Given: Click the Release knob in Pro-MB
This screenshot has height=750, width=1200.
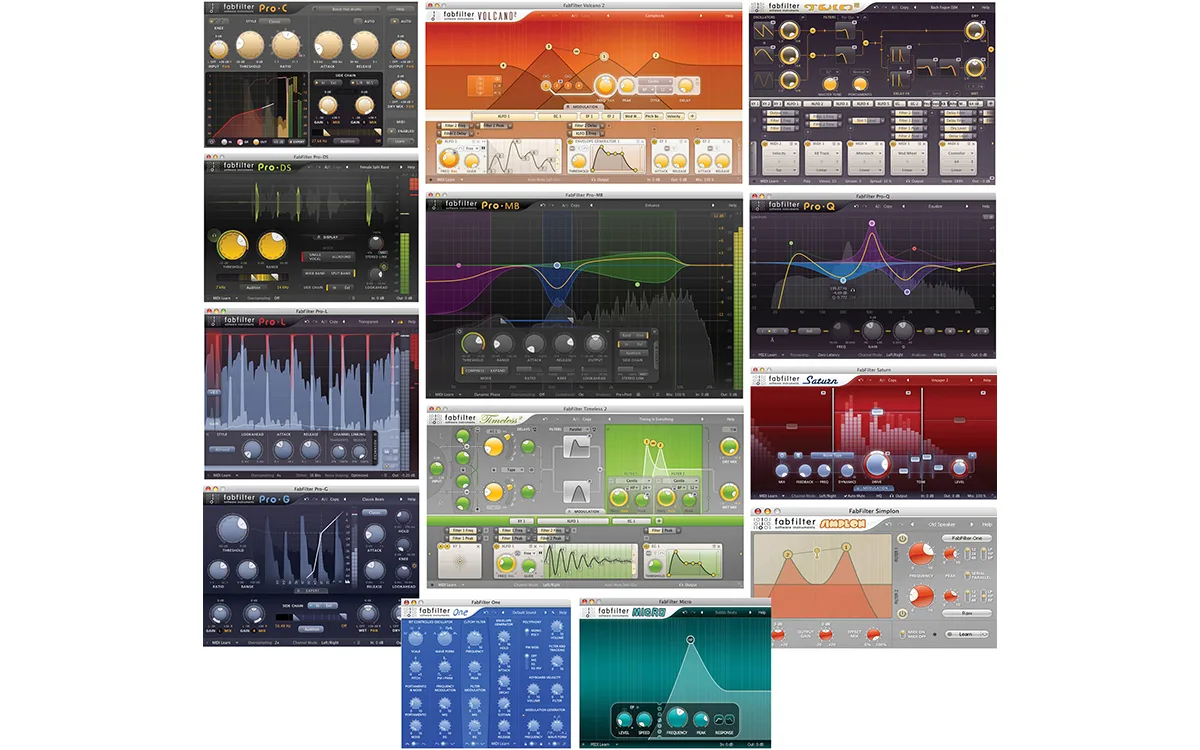Looking at the screenshot, I should click(x=564, y=344).
